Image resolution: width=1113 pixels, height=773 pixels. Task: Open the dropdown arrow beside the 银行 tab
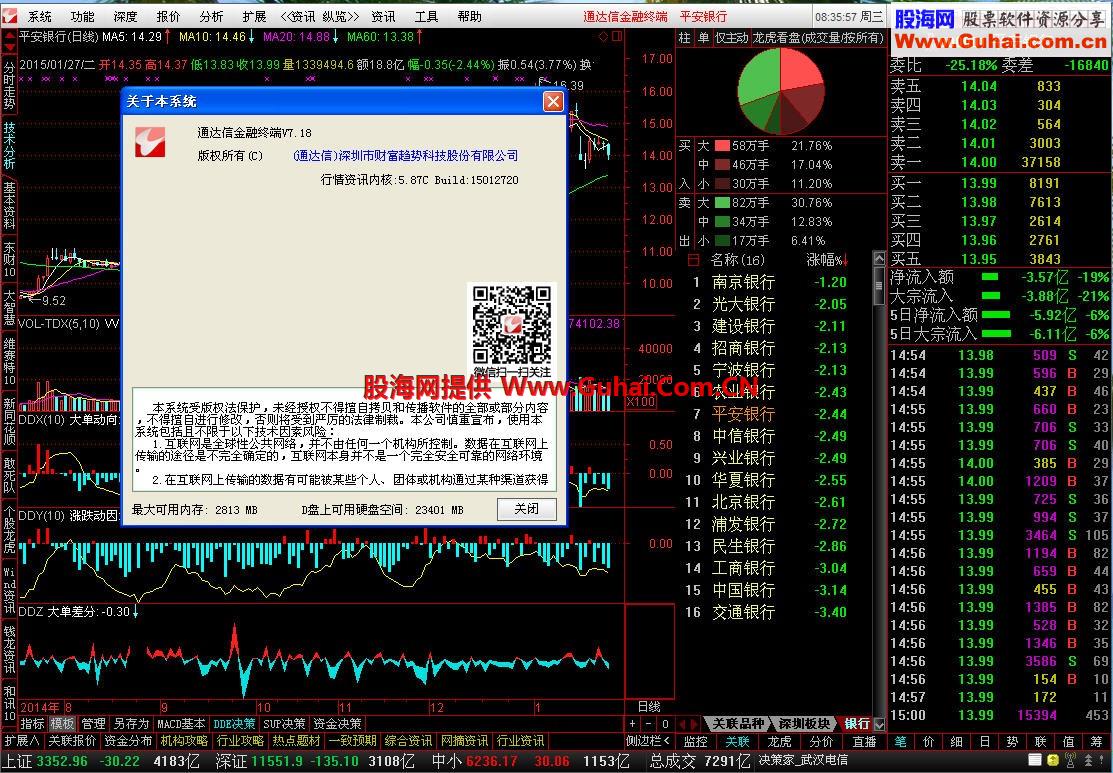[879, 724]
